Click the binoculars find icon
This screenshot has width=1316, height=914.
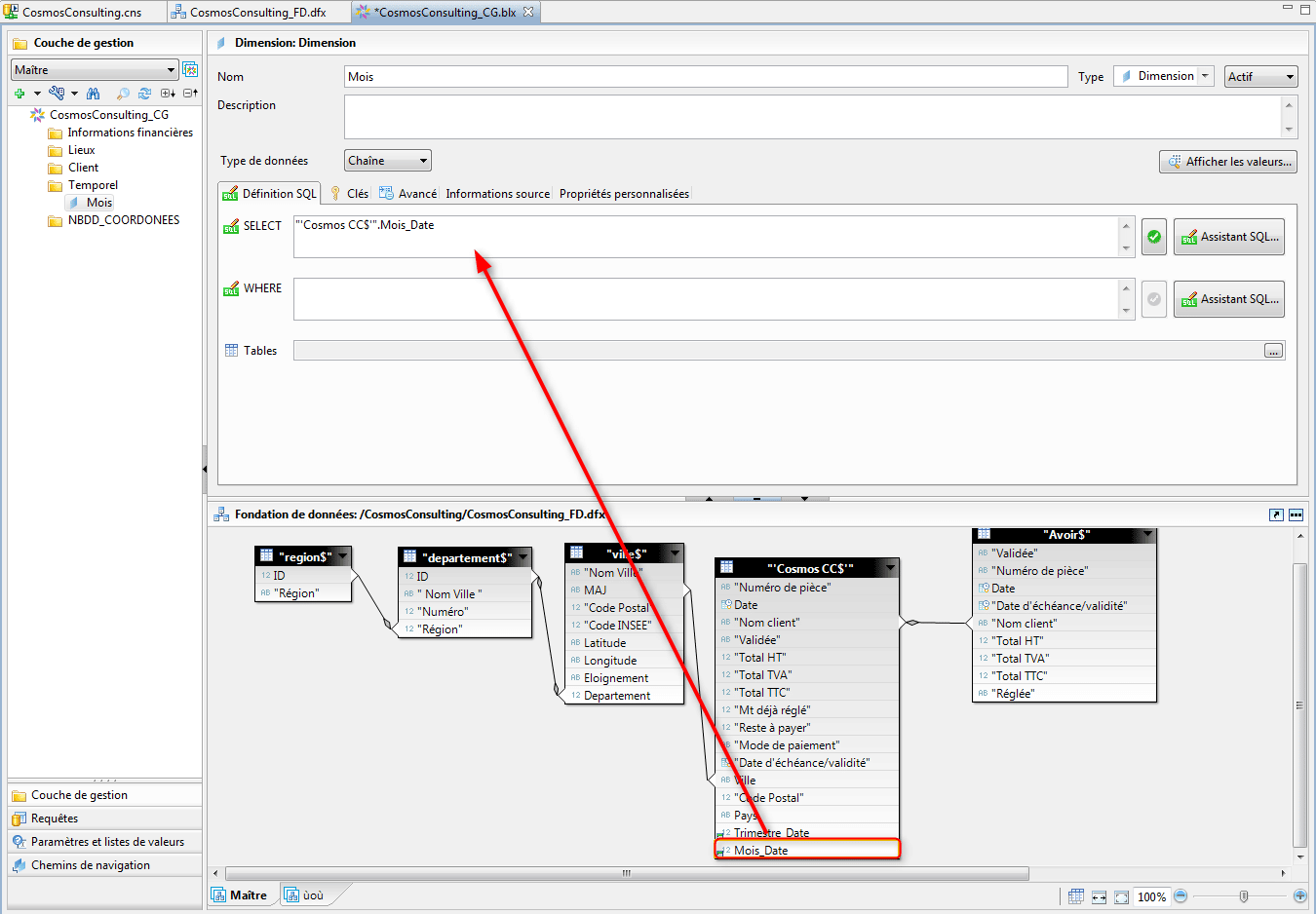point(94,94)
